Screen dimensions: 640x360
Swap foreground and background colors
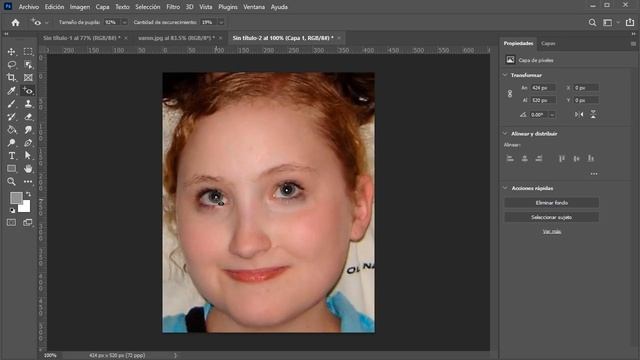point(28,194)
